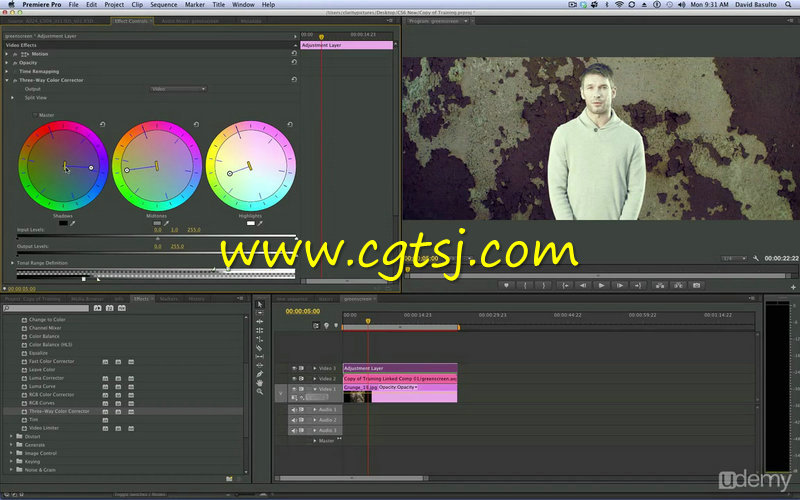
Task: Step back one frame
Action: coord(583,285)
